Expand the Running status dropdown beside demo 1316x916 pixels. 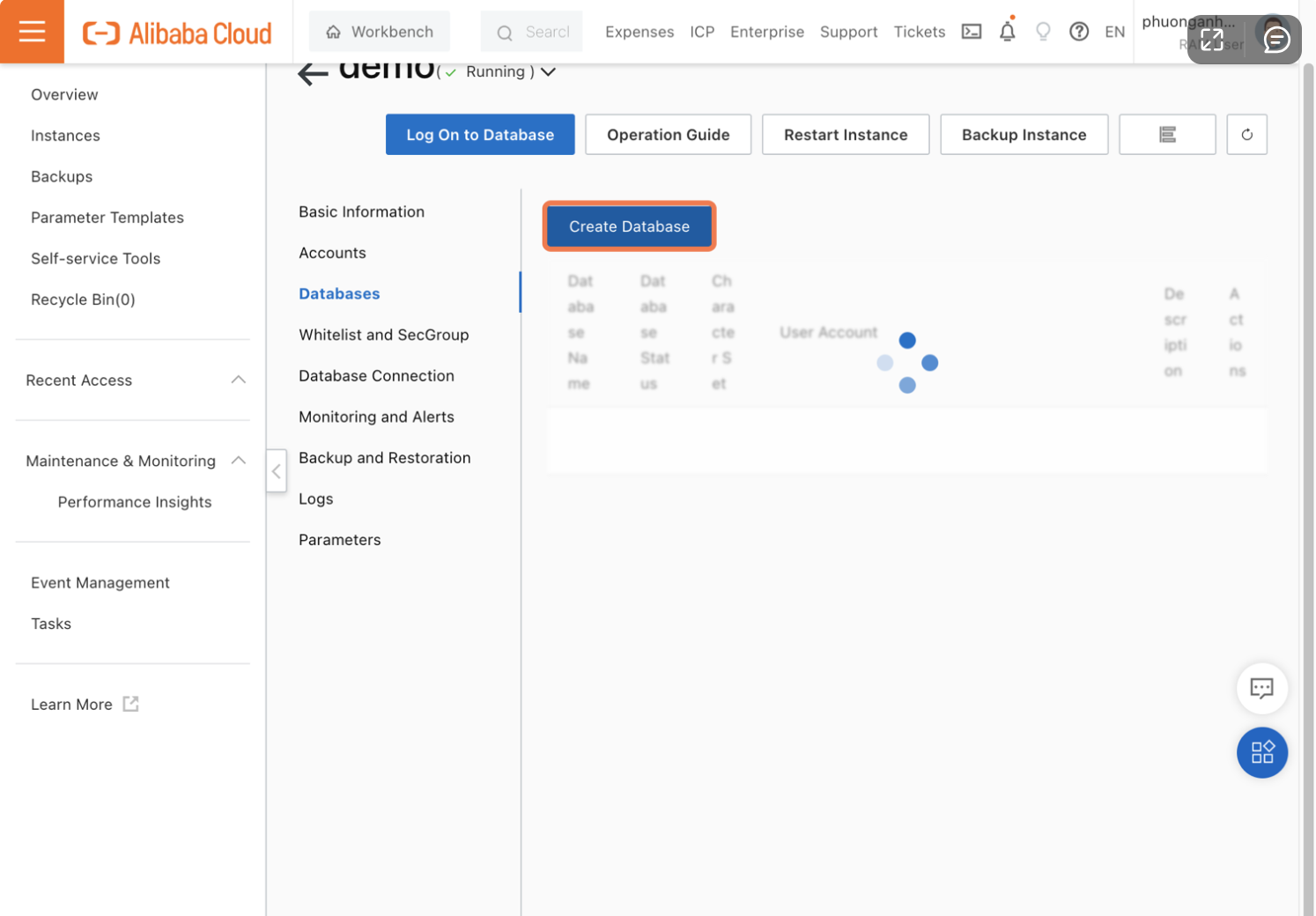[548, 71]
